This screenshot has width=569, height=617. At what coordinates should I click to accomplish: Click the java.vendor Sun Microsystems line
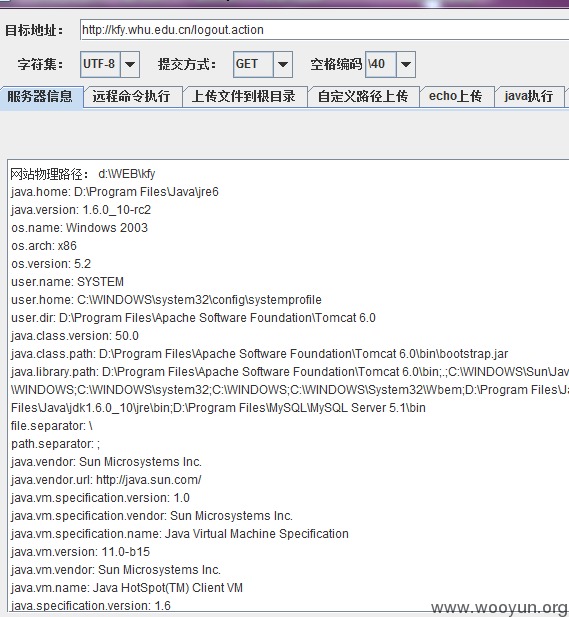pos(106,462)
